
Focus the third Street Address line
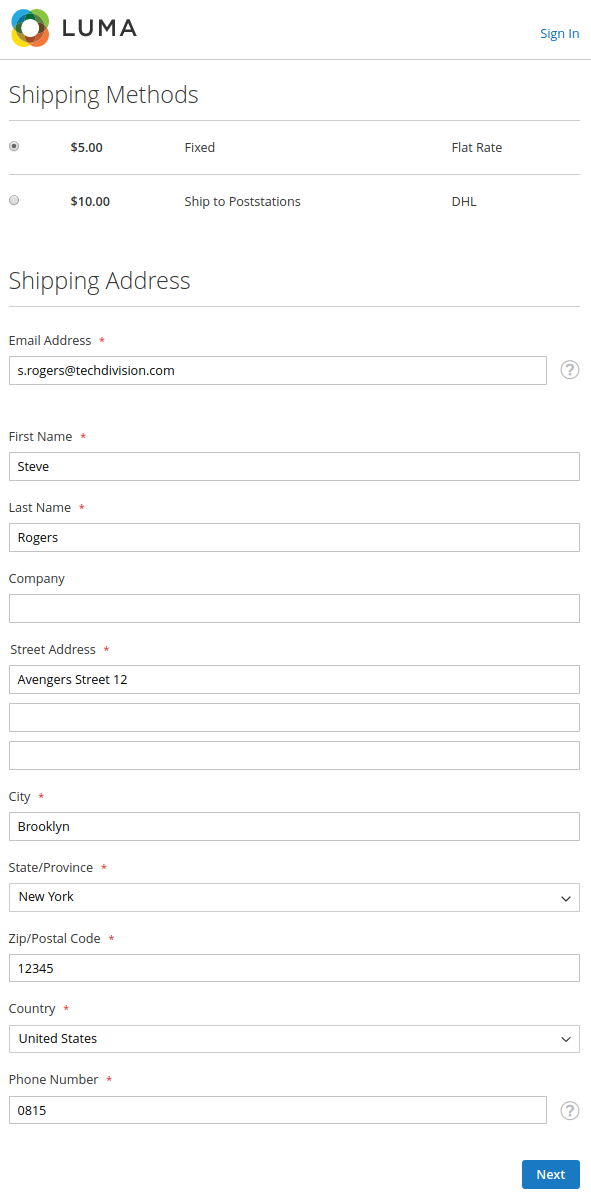click(x=294, y=756)
